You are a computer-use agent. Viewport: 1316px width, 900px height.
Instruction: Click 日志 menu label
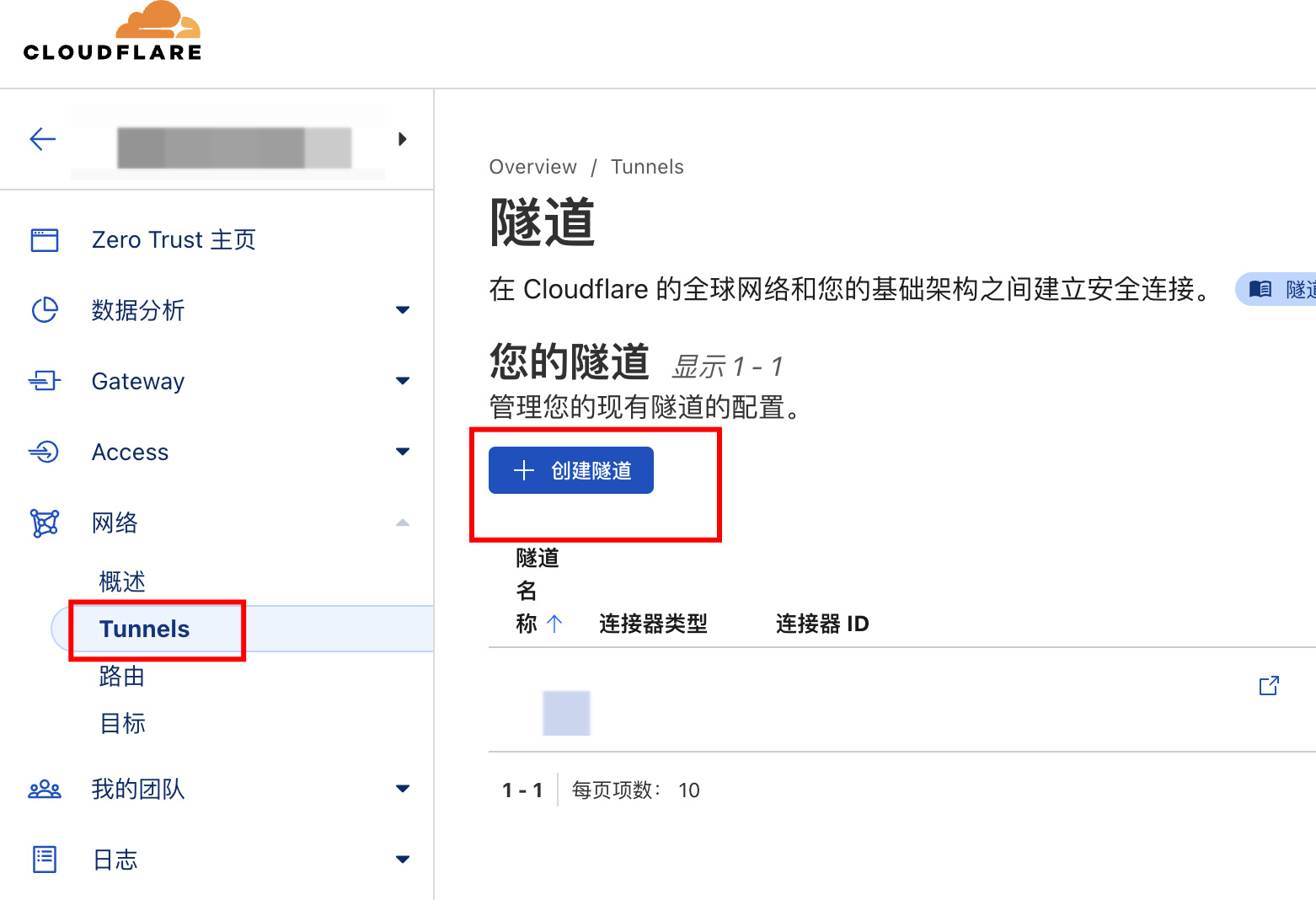click(x=115, y=860)
